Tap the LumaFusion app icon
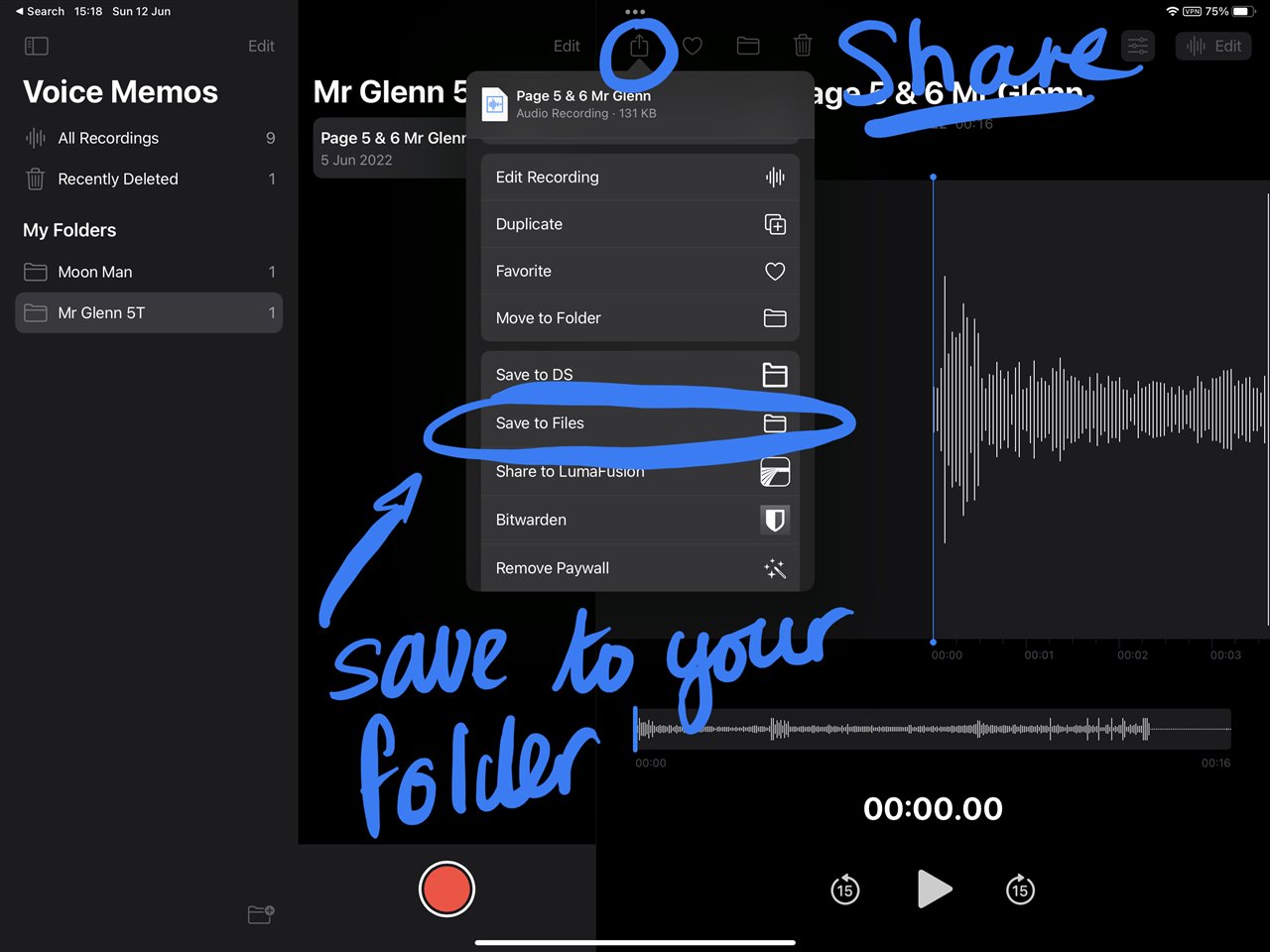The image size is (1270, 952). tap(775, 472)
